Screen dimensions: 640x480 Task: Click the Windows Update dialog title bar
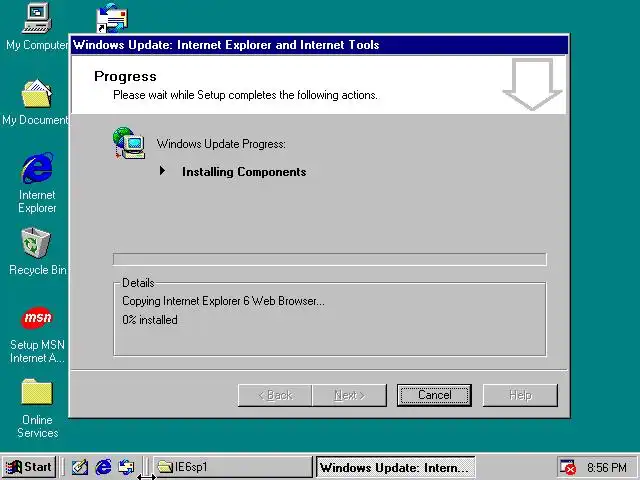[x=319, y=45]
